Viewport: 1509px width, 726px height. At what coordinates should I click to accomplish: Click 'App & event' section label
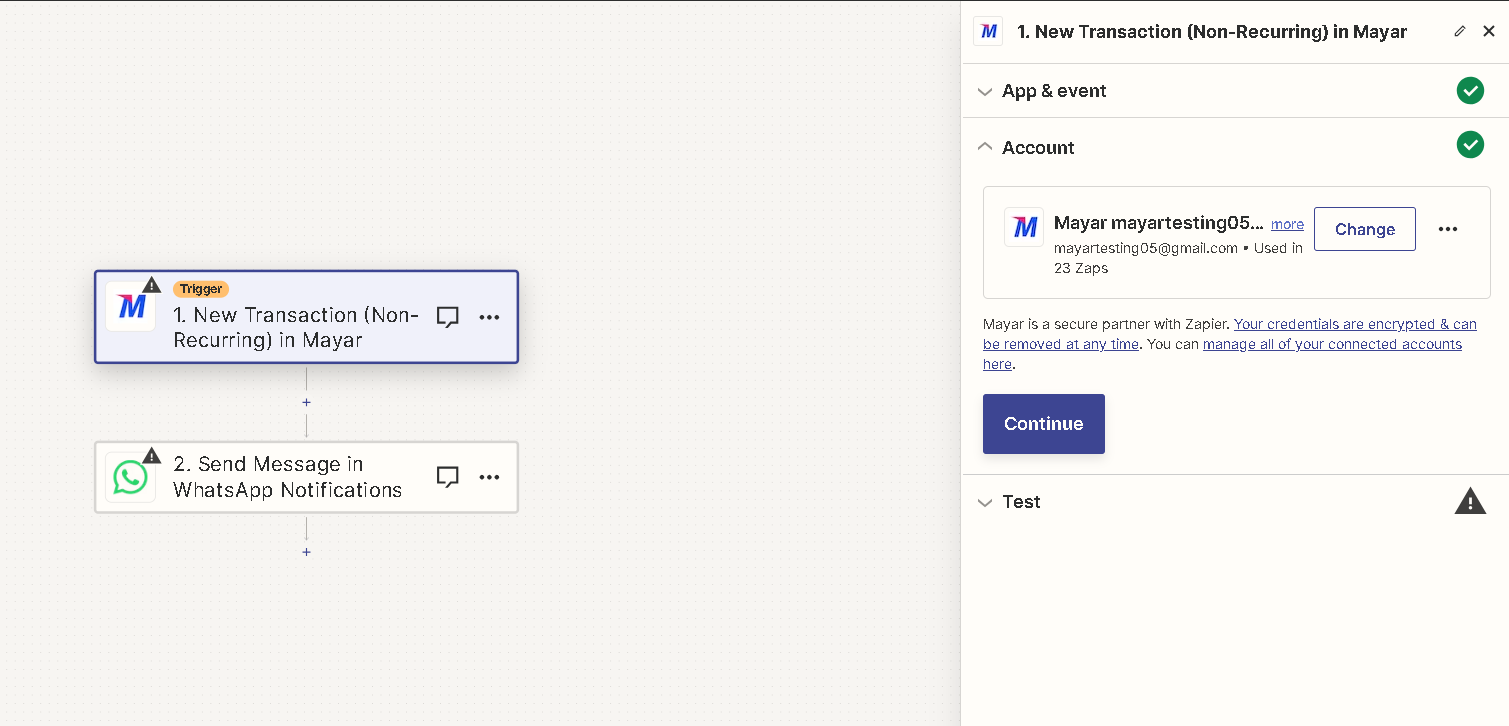click(x=1054, y=91)
